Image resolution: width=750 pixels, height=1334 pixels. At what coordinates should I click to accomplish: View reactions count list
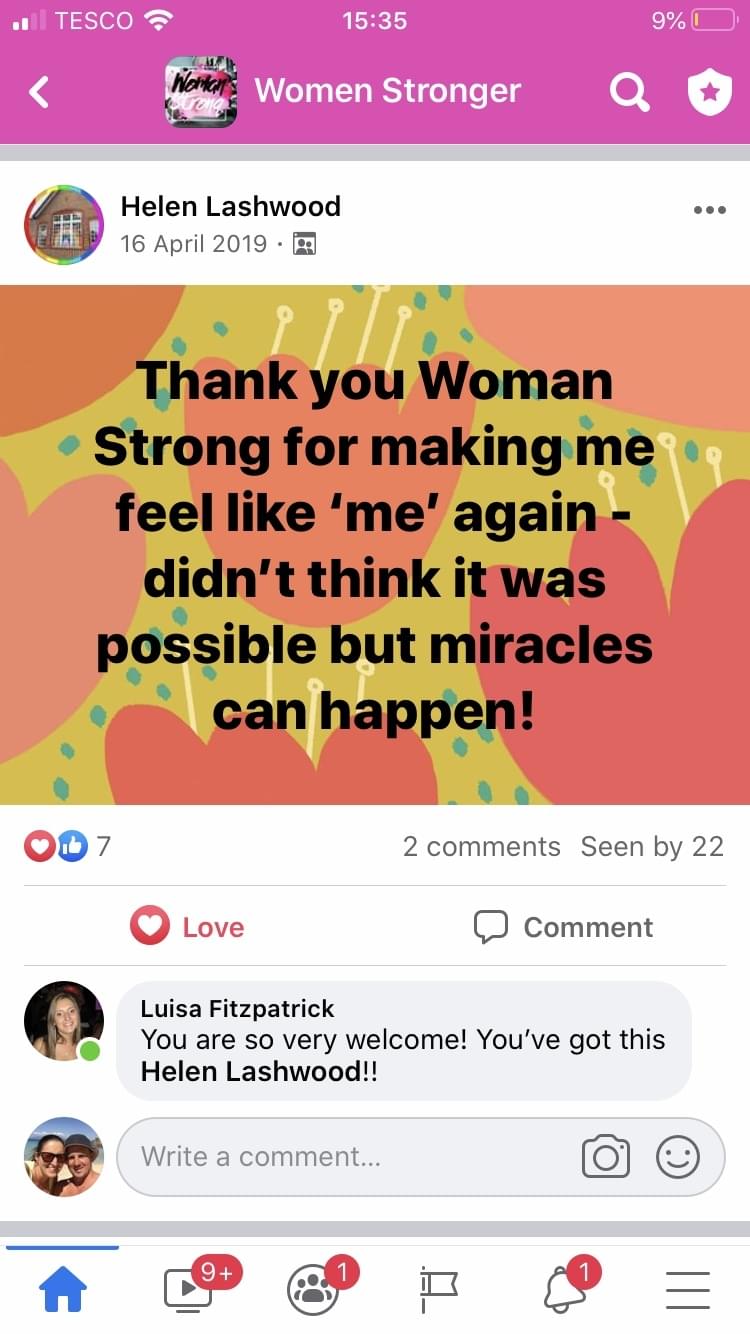coord(67,846)
